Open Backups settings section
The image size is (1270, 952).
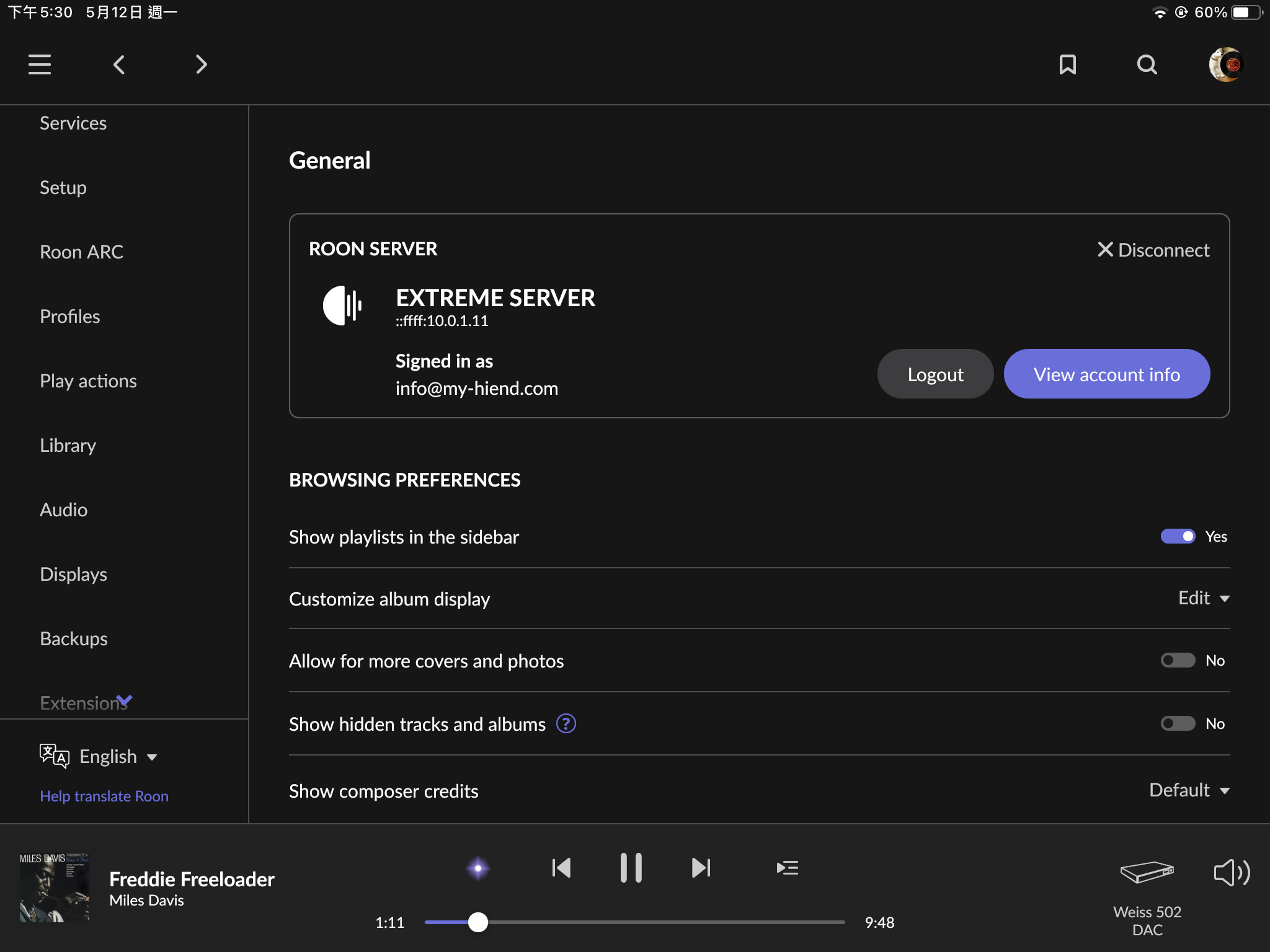[x=74, y=638]
